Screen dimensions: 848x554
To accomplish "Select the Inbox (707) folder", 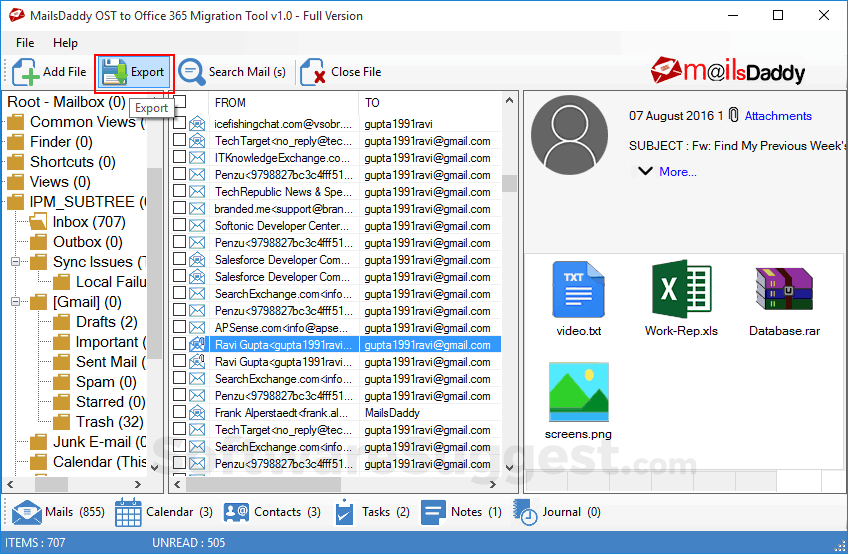I will (x=89, y=222).
